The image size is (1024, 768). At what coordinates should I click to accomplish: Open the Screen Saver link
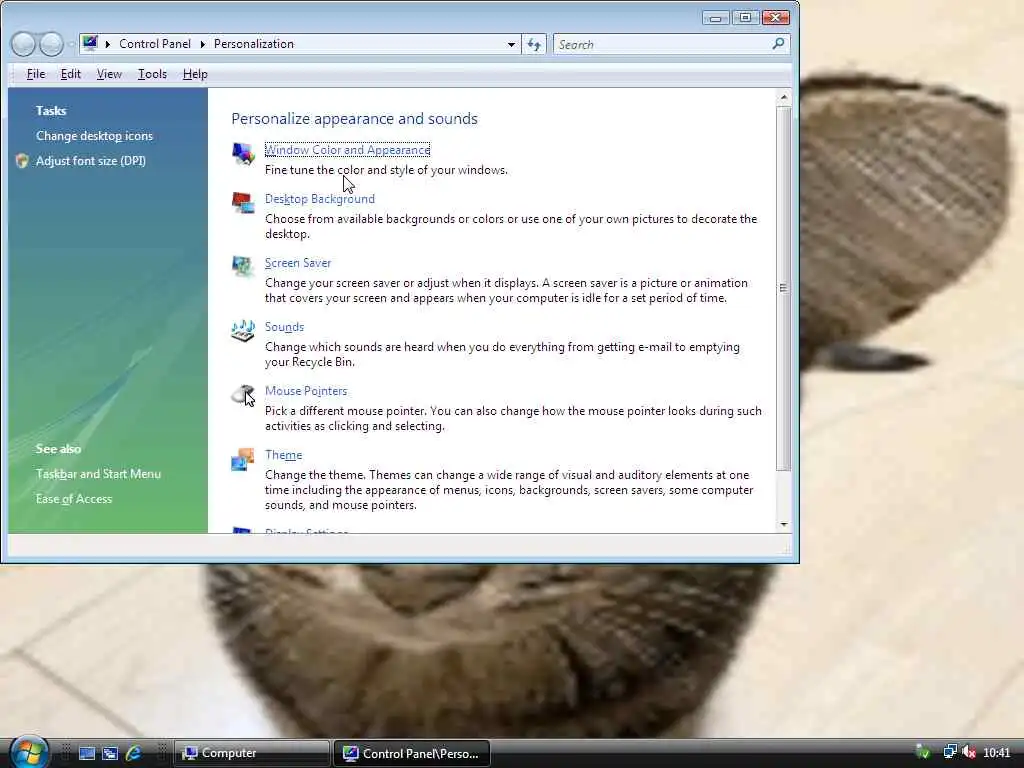coord(298,263)
